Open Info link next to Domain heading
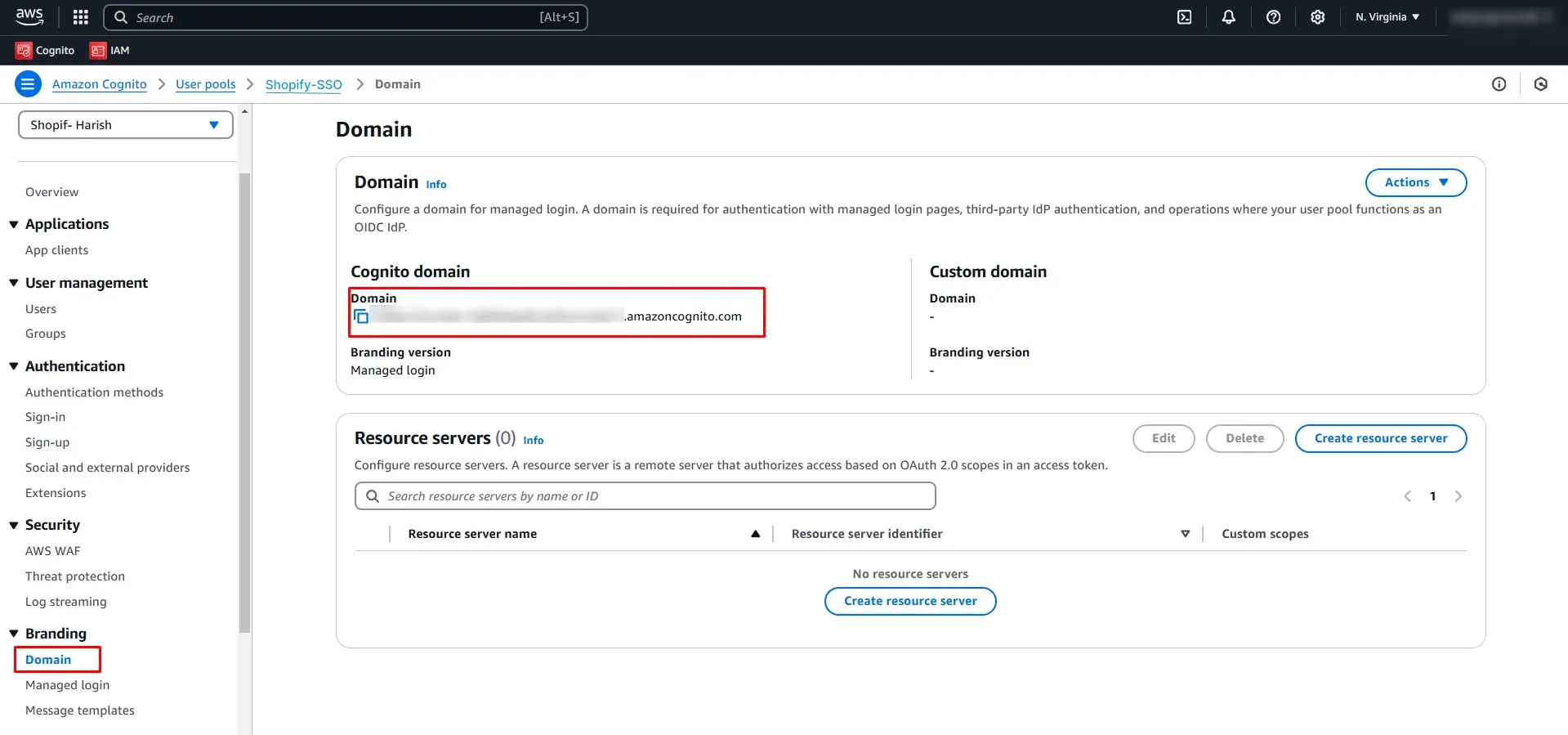The height and width of the screenshot is (735, 1568). click(436, 185)
